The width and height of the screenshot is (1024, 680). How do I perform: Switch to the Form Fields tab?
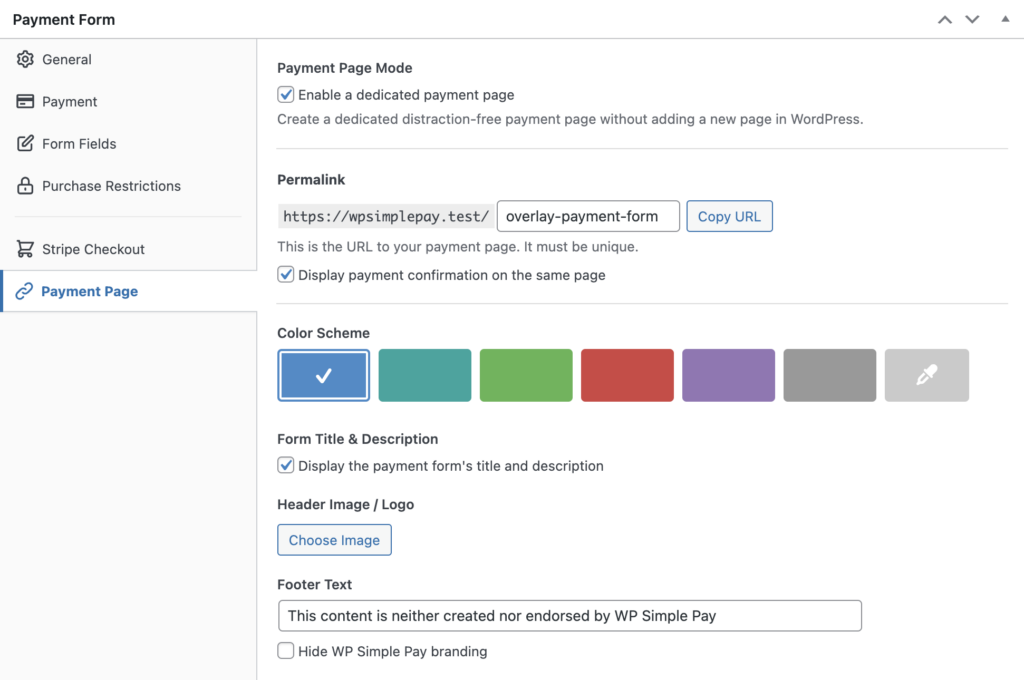tap(79, 144)
